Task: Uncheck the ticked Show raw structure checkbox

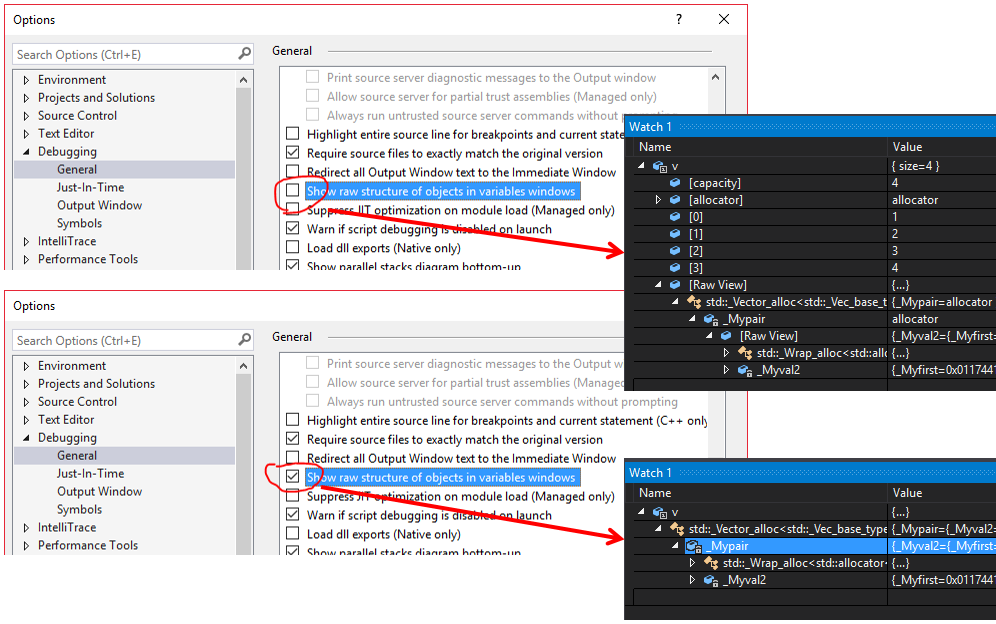Action: pyautogui.click(x=292, y=477)
